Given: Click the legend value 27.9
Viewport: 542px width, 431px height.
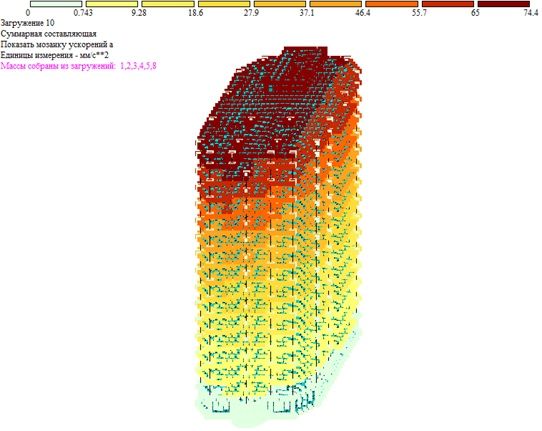Looking at the screenshot, I should [x=251, y=13].
